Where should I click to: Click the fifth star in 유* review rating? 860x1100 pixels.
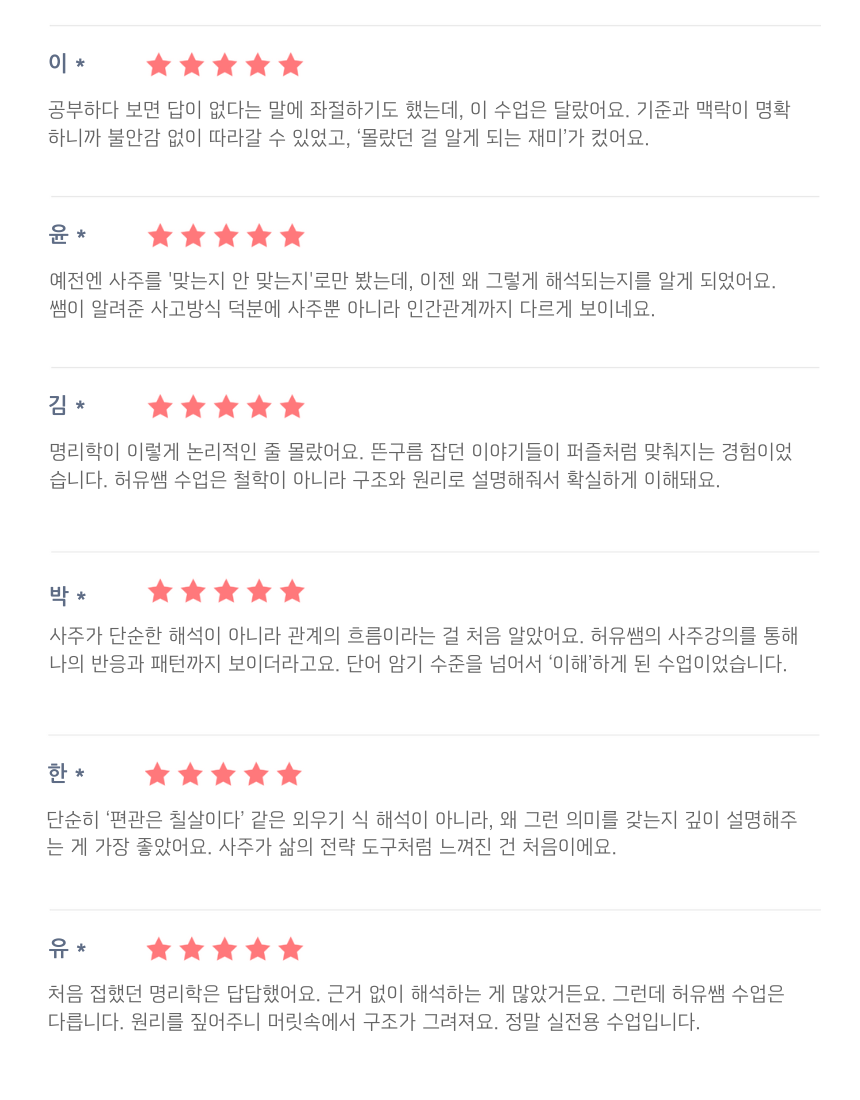[290, 949]
